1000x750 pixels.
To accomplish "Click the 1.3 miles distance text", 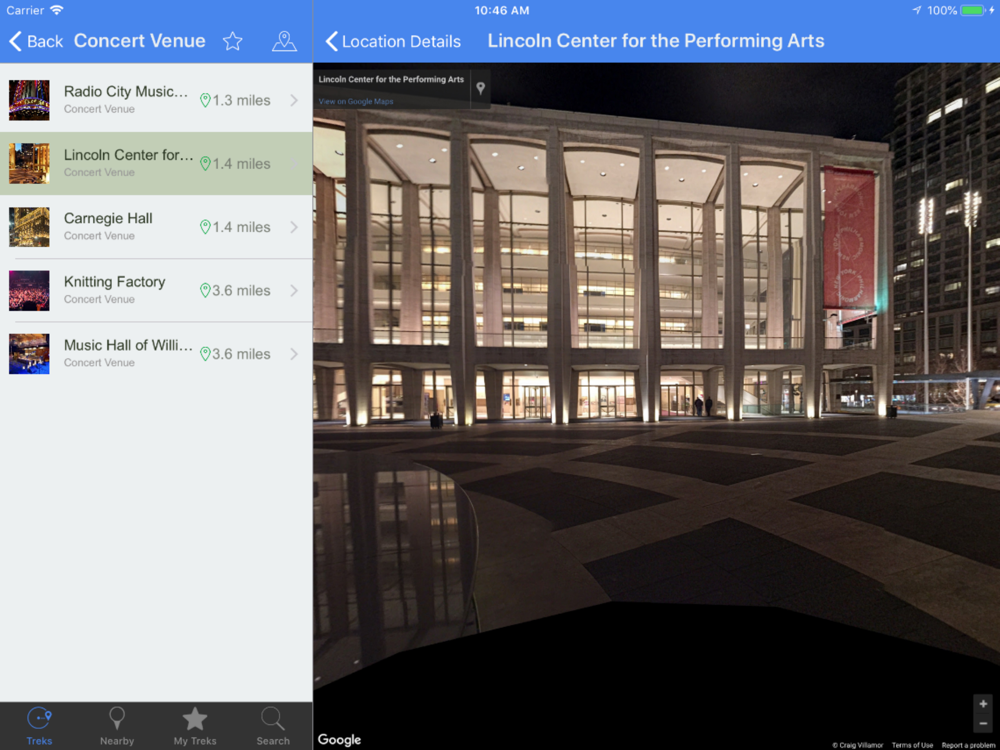I will point(241,101).
